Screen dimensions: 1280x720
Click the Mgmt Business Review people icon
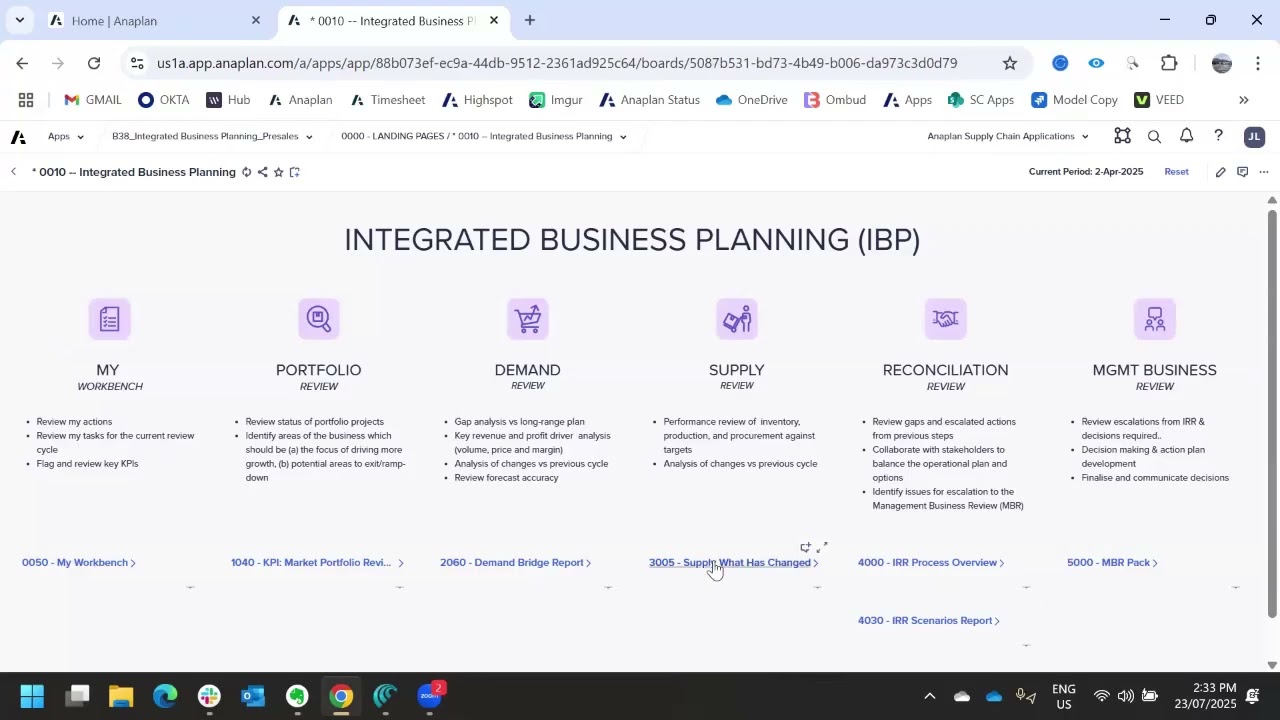(x=1155, y=319)
